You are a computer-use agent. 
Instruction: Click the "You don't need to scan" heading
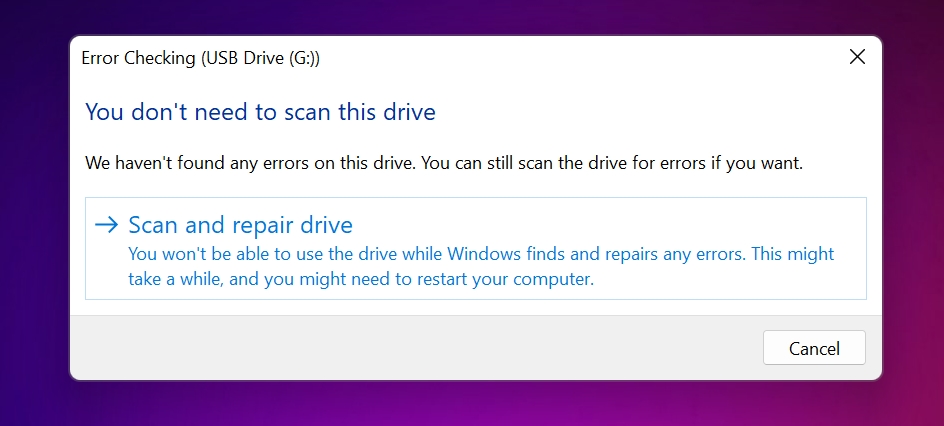[x=260, y=111]
